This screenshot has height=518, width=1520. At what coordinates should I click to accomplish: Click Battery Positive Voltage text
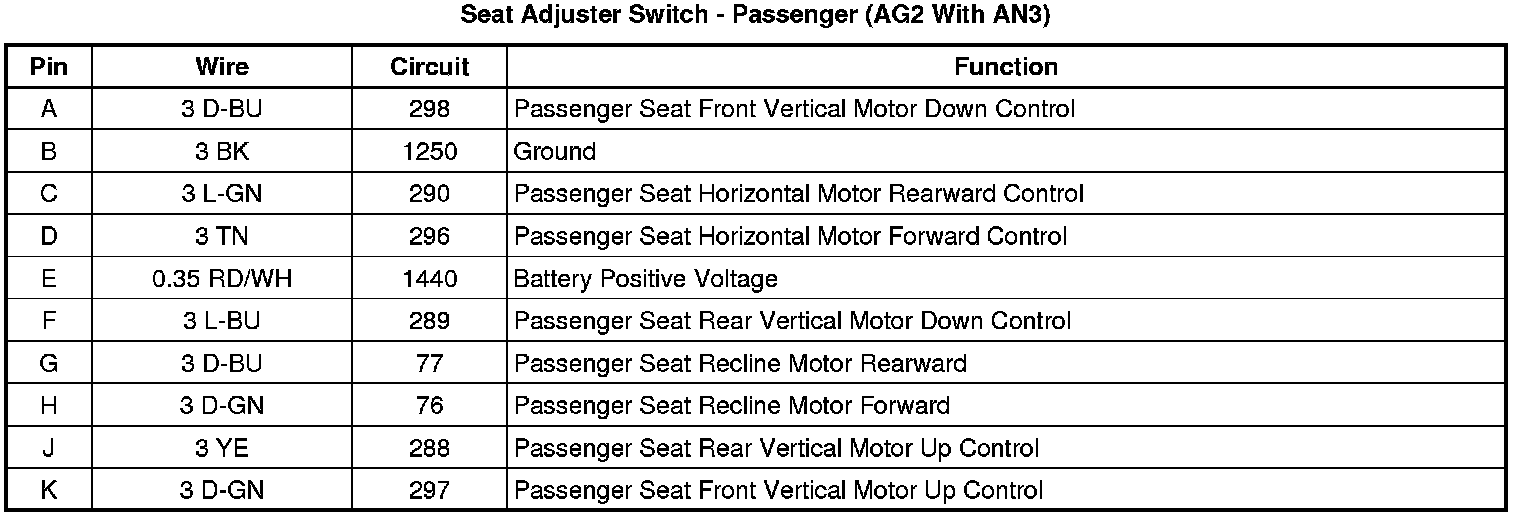point(645,279)
